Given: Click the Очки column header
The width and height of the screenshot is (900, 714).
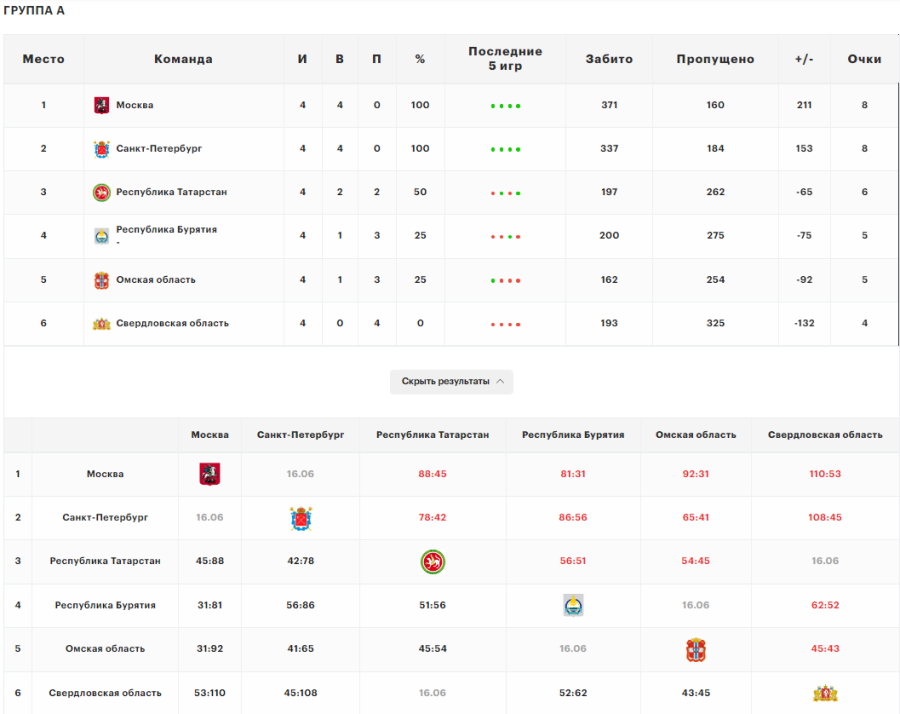Looking at the screenshot, I should point(864,59).
